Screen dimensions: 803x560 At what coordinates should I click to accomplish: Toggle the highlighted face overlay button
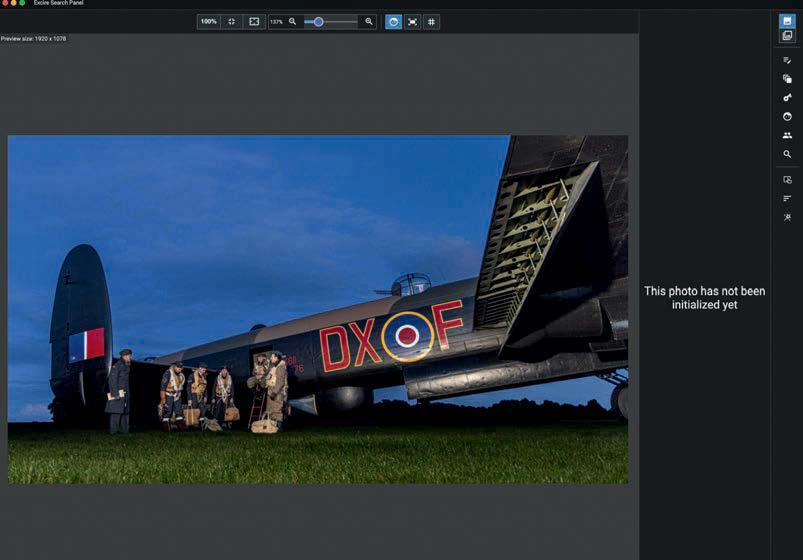coord(393,21)
